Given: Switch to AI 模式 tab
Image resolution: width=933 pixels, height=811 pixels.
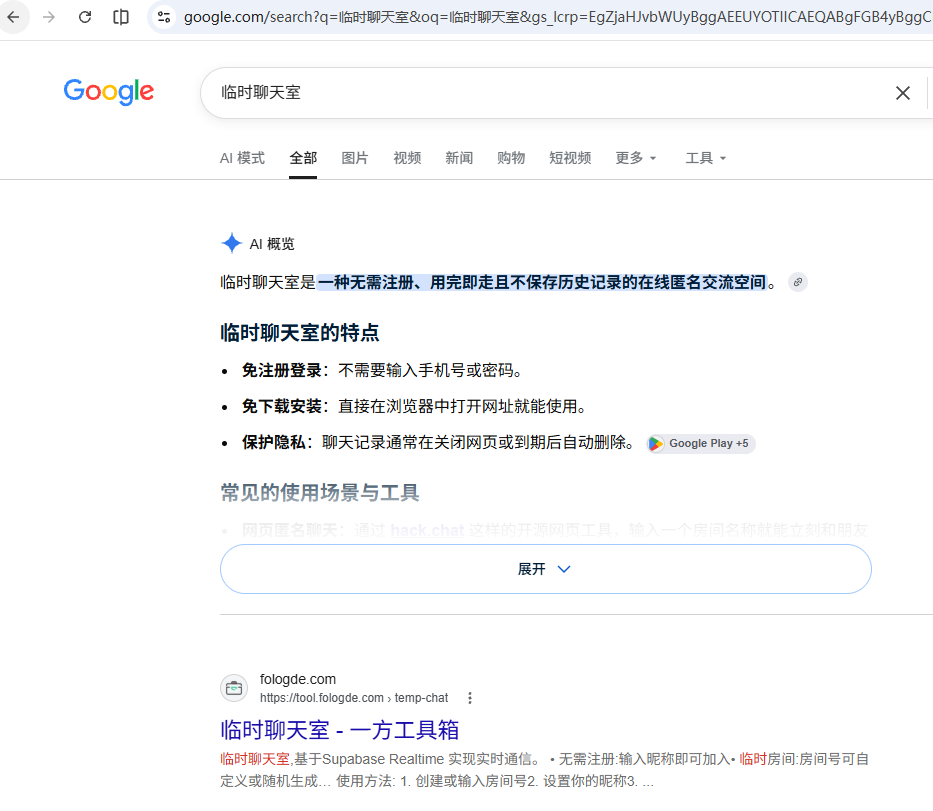Looking at the screenshot, I should click(242, 158).
